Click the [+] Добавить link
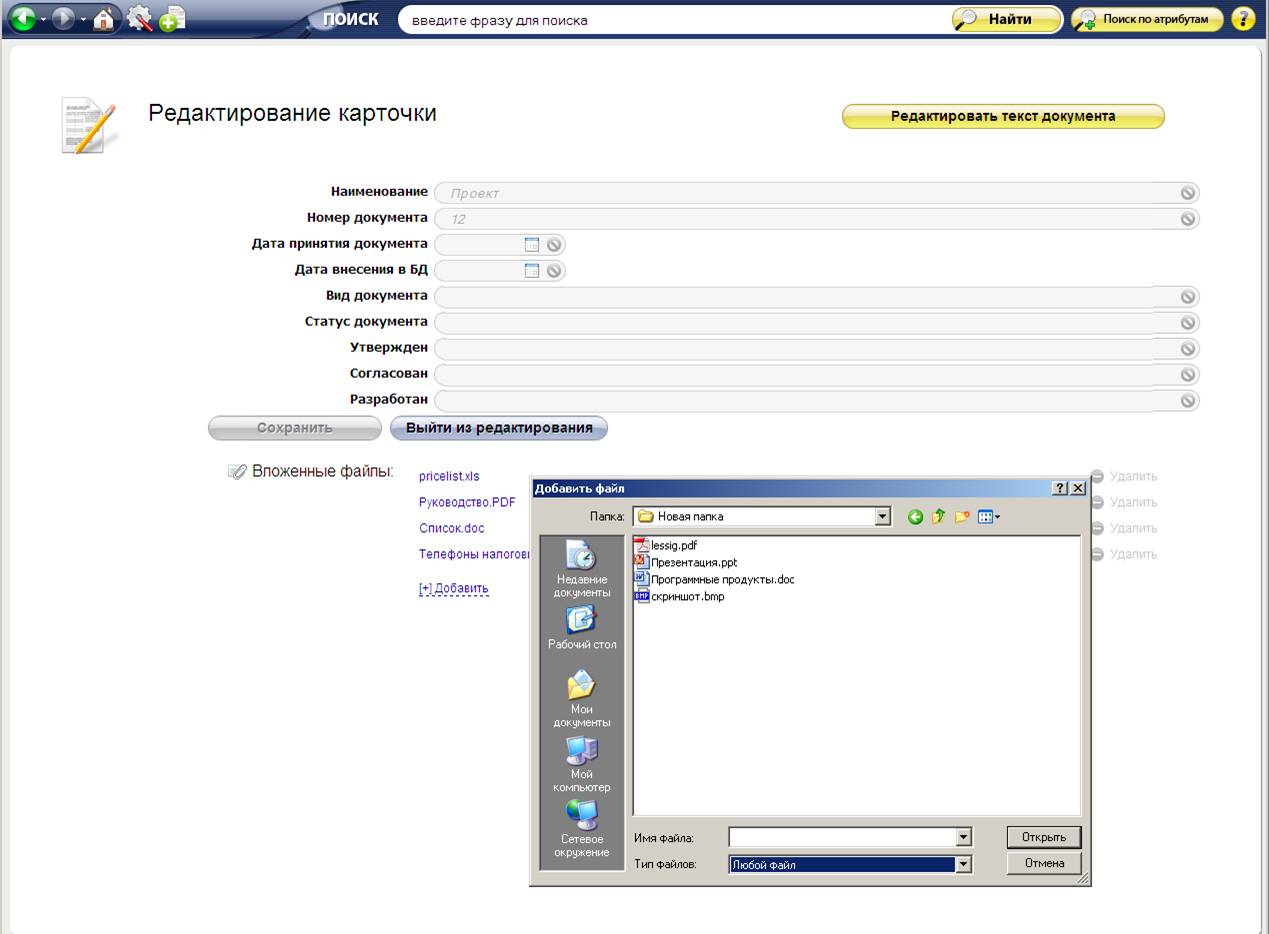Image resolution: width=1269 pixels, height=934 pixels. tap(454, 588)
